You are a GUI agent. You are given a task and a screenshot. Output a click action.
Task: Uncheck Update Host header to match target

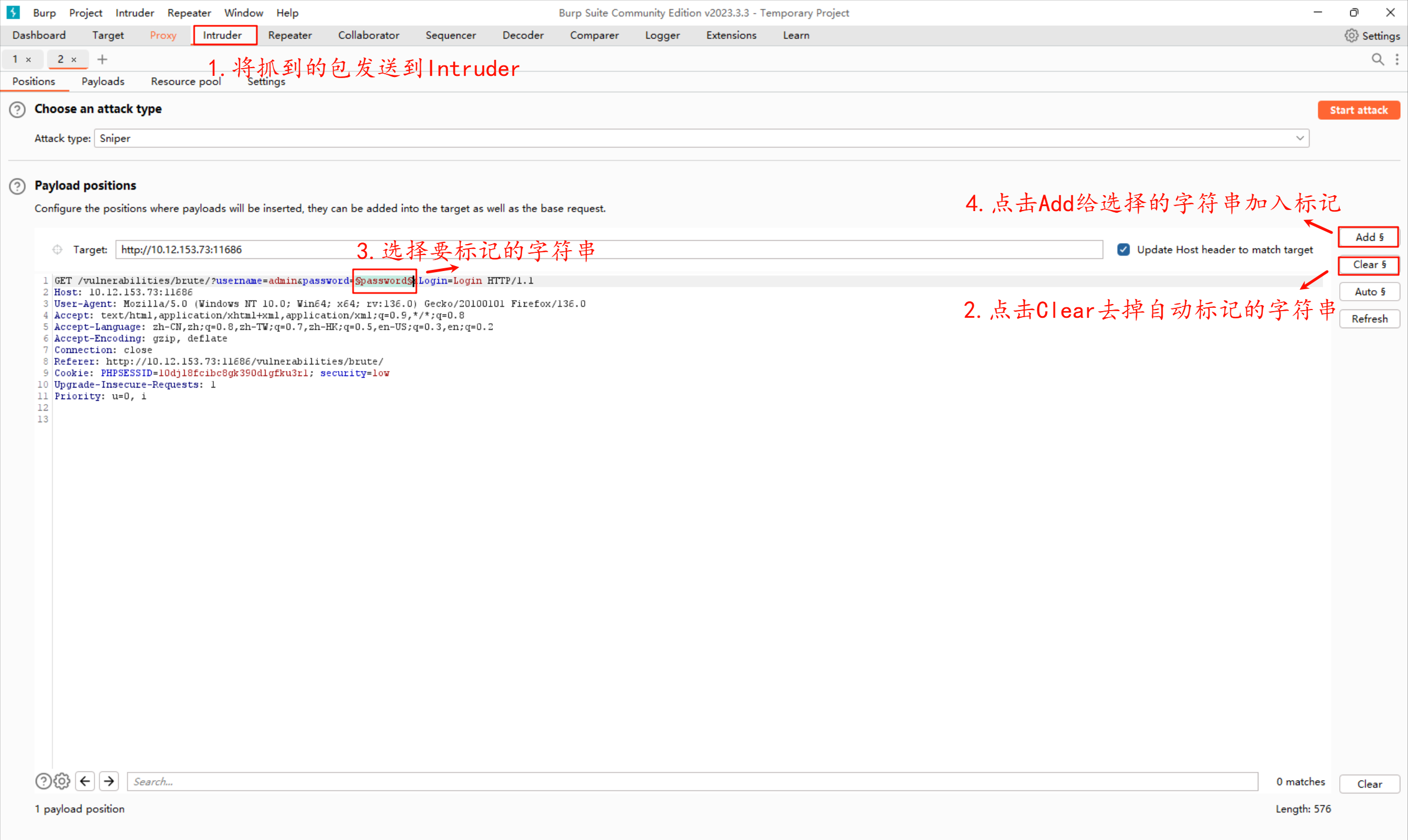click(x=1123, y=250)
